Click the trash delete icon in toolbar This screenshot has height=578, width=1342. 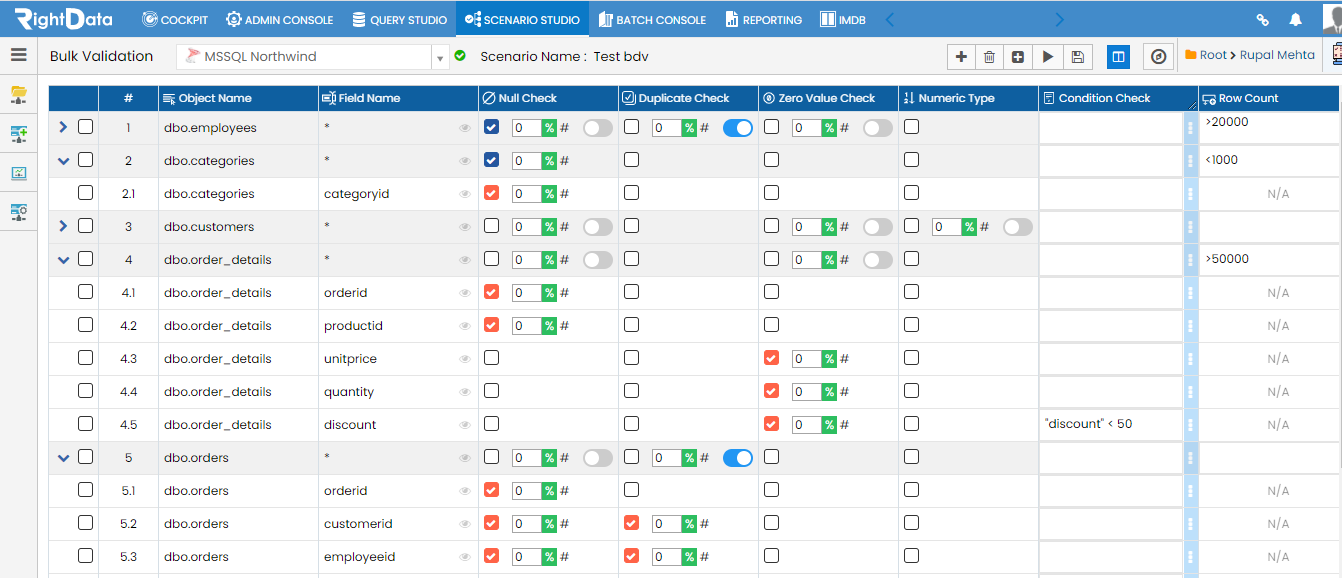tap(989, 57)
